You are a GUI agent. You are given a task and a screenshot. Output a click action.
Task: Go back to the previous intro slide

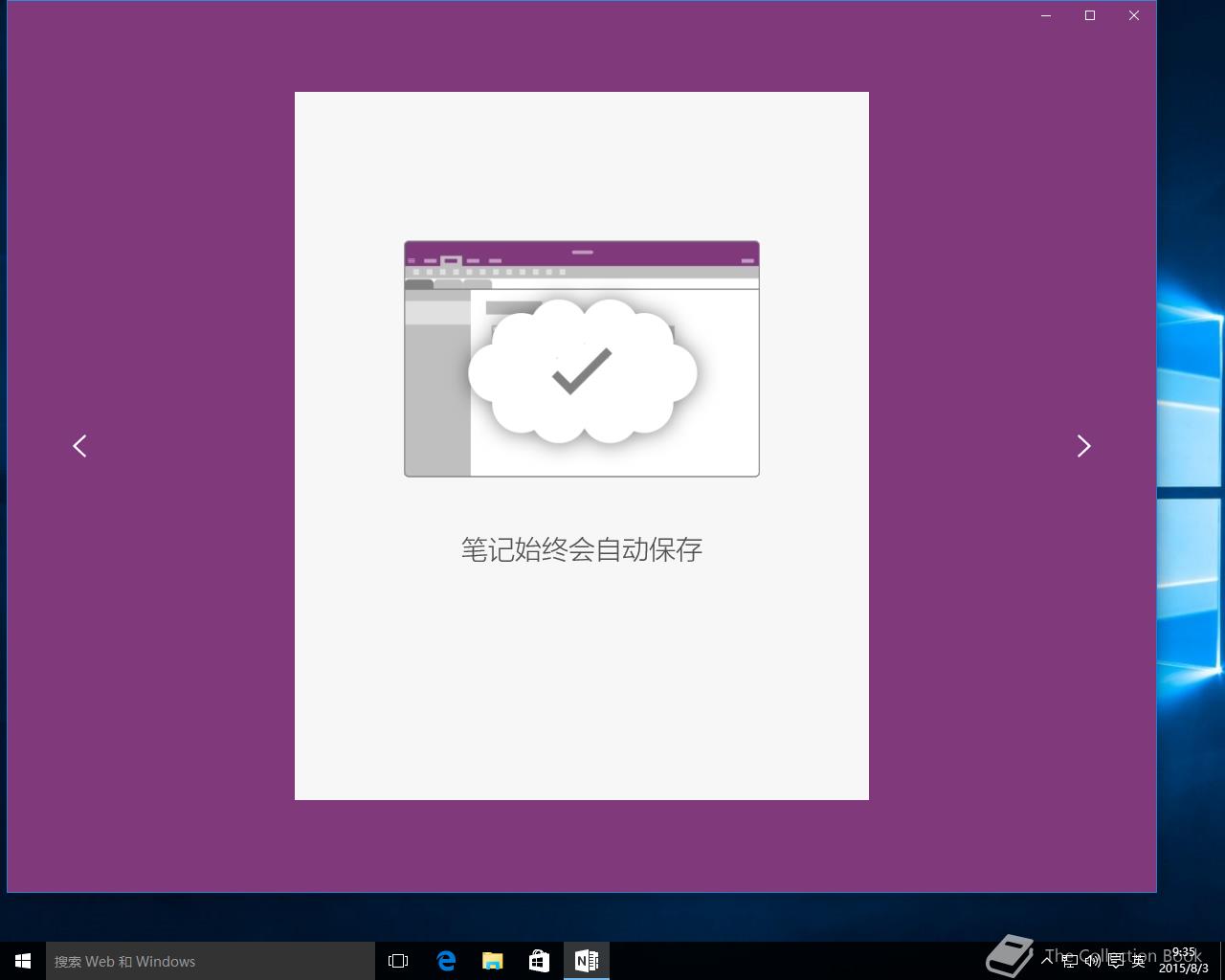(79, 446)
